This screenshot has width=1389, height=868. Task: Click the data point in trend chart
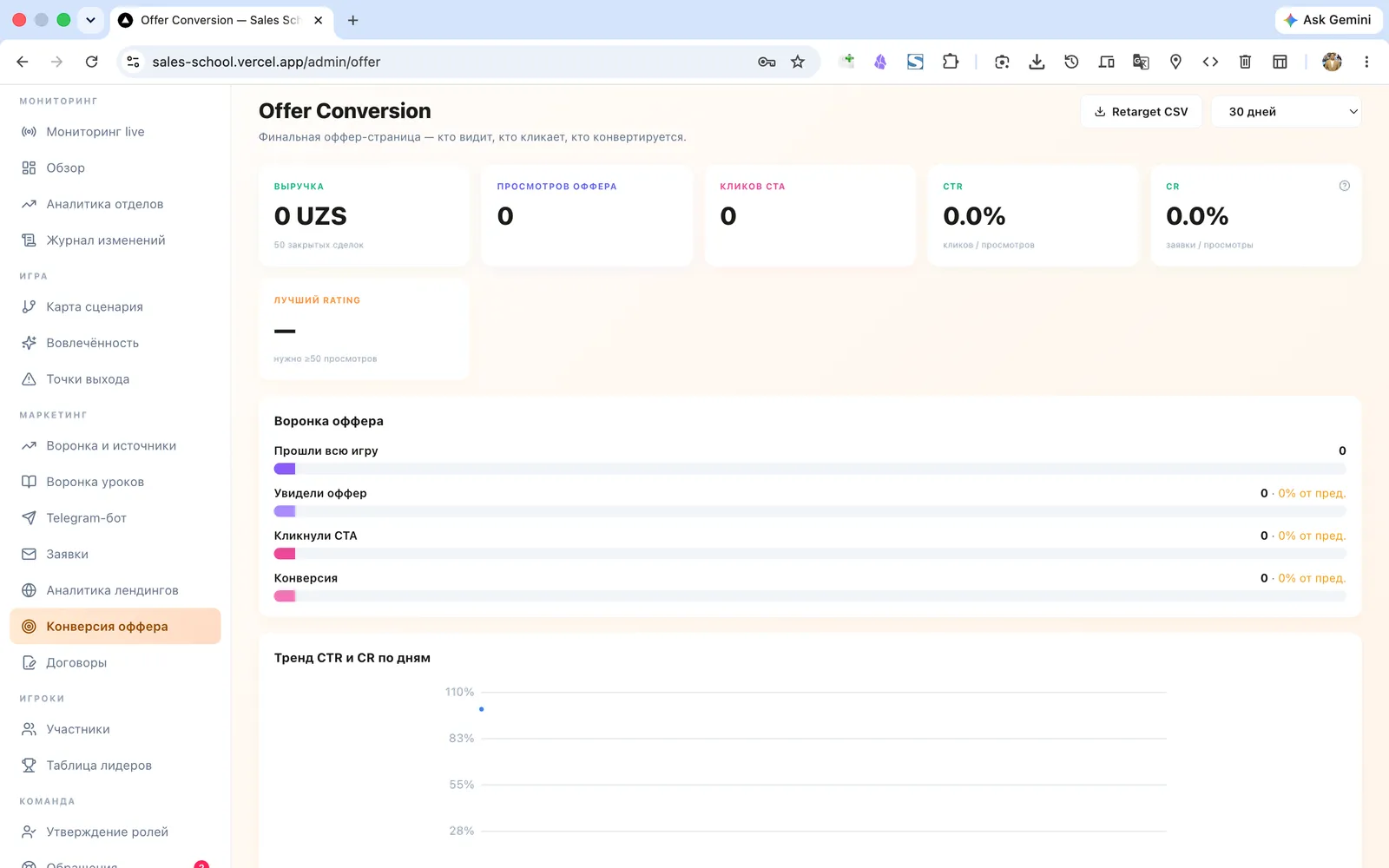pyautogui.click(x=482, y=709)
